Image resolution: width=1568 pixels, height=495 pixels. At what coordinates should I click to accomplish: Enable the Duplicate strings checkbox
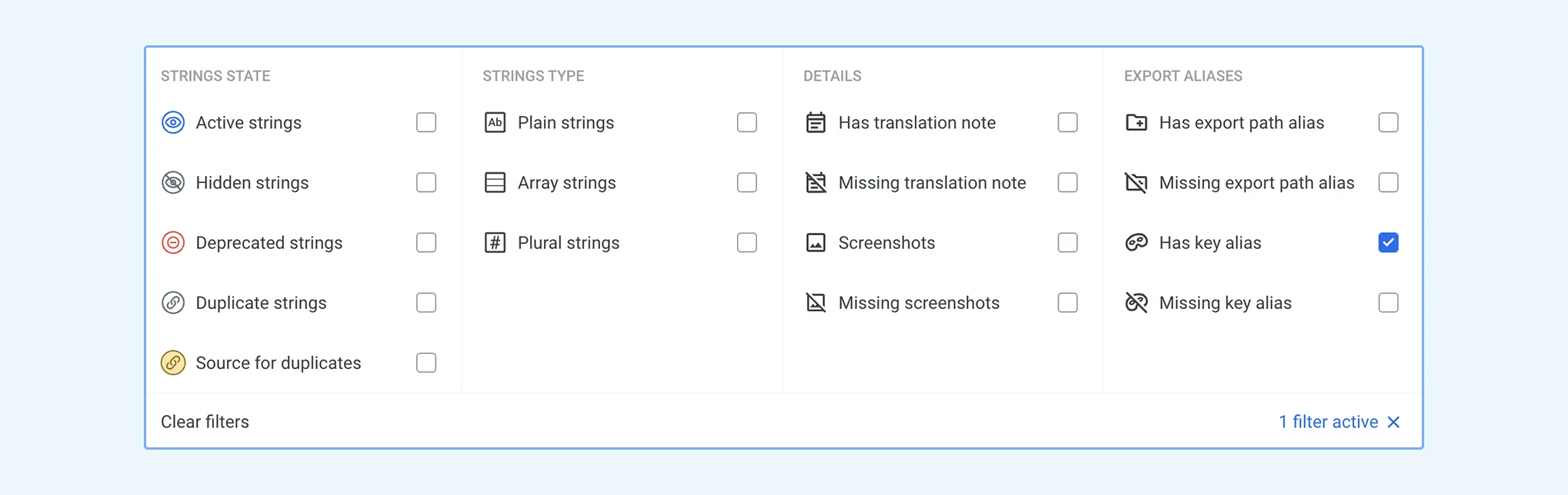(426, 303)
